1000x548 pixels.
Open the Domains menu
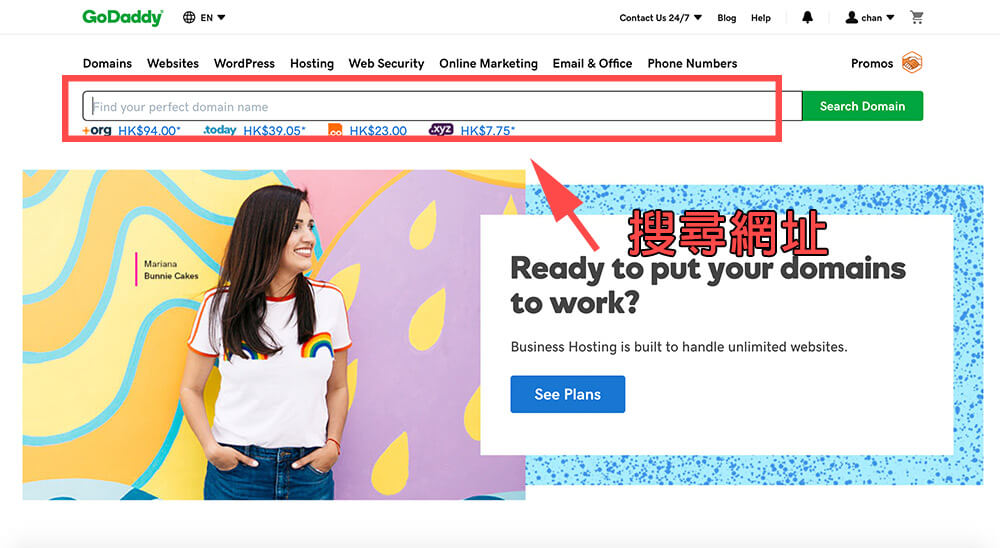pyautogui.click(x=107, y=63)
